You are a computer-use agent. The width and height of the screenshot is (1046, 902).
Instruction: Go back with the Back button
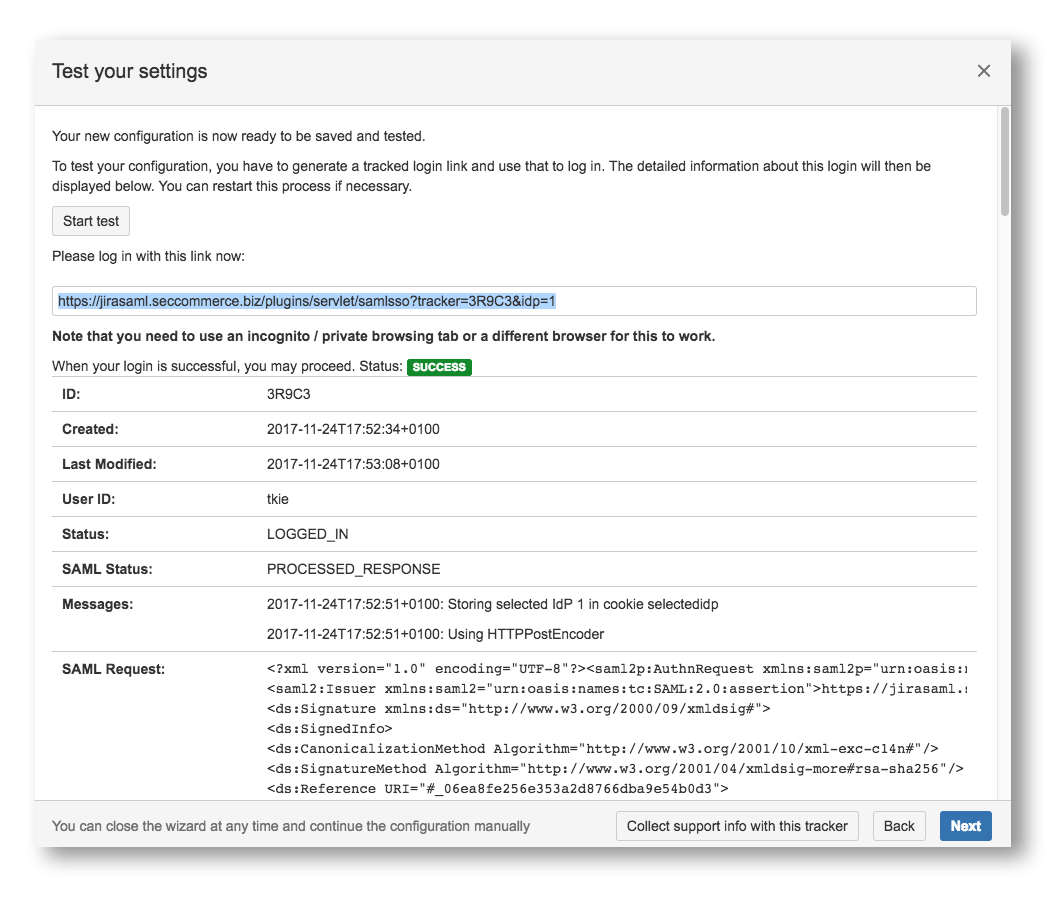tap(898, 826)
